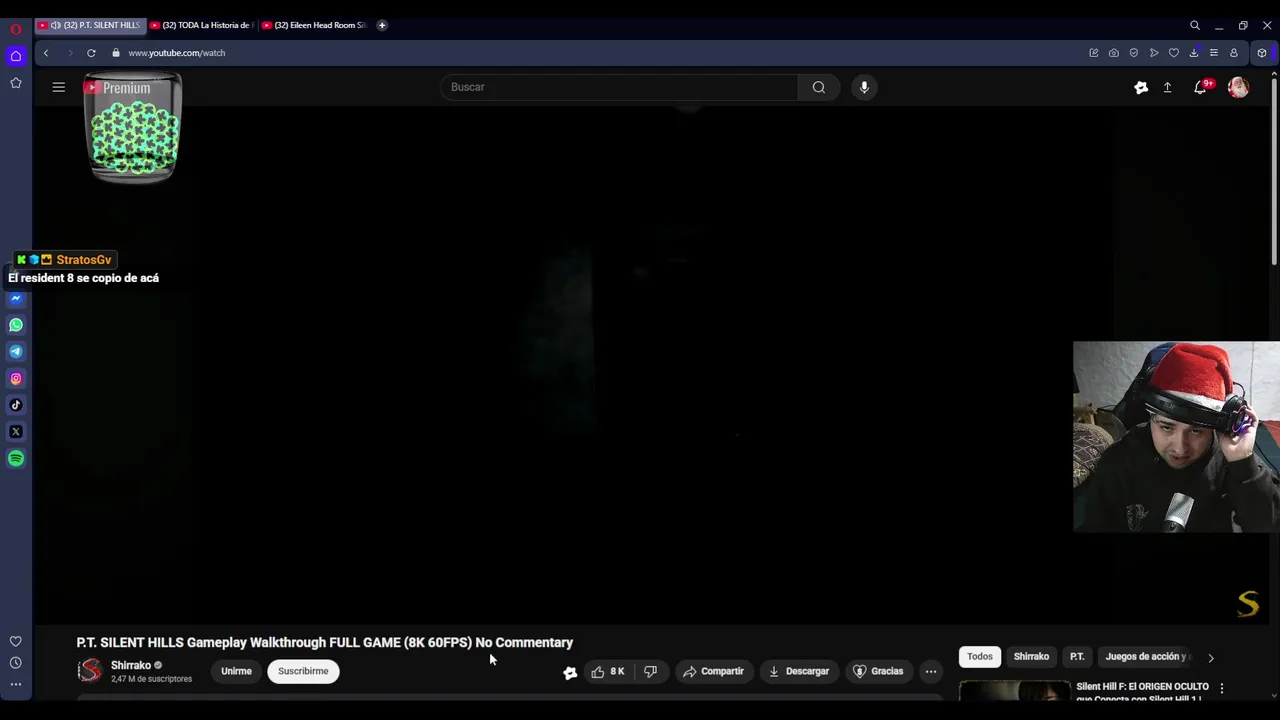Open the browser downloads icon
The width and height of the screenshot is (1280, 720).
coord(1194,53)
